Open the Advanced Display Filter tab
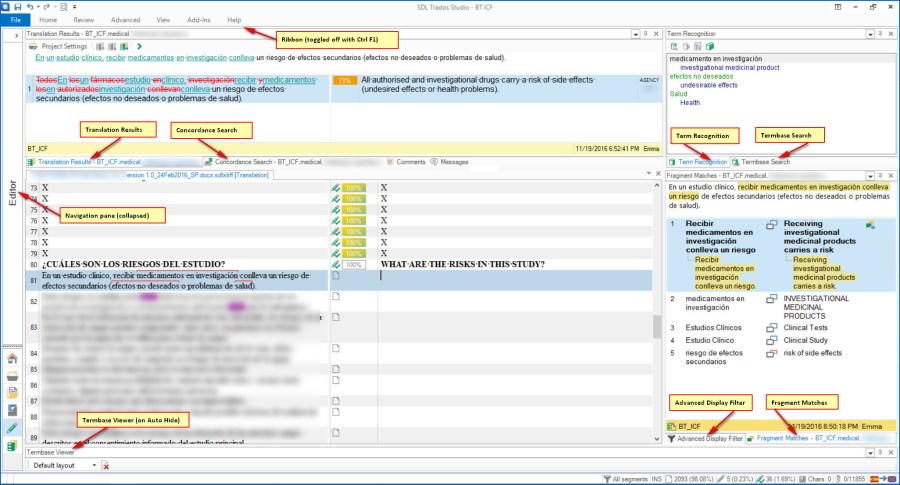The width and height of the screenshot is (900, 485). pyautogui.click(x=708, y=439)
